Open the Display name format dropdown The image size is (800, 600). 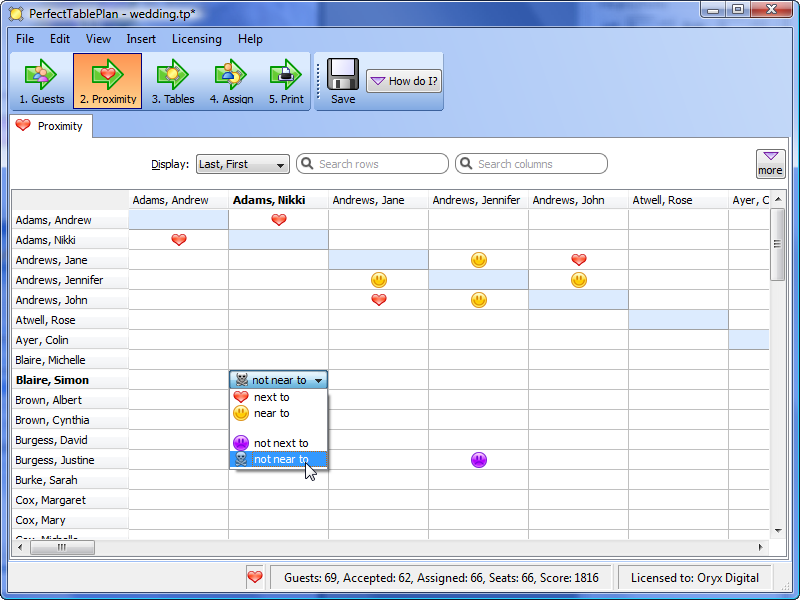242,163
